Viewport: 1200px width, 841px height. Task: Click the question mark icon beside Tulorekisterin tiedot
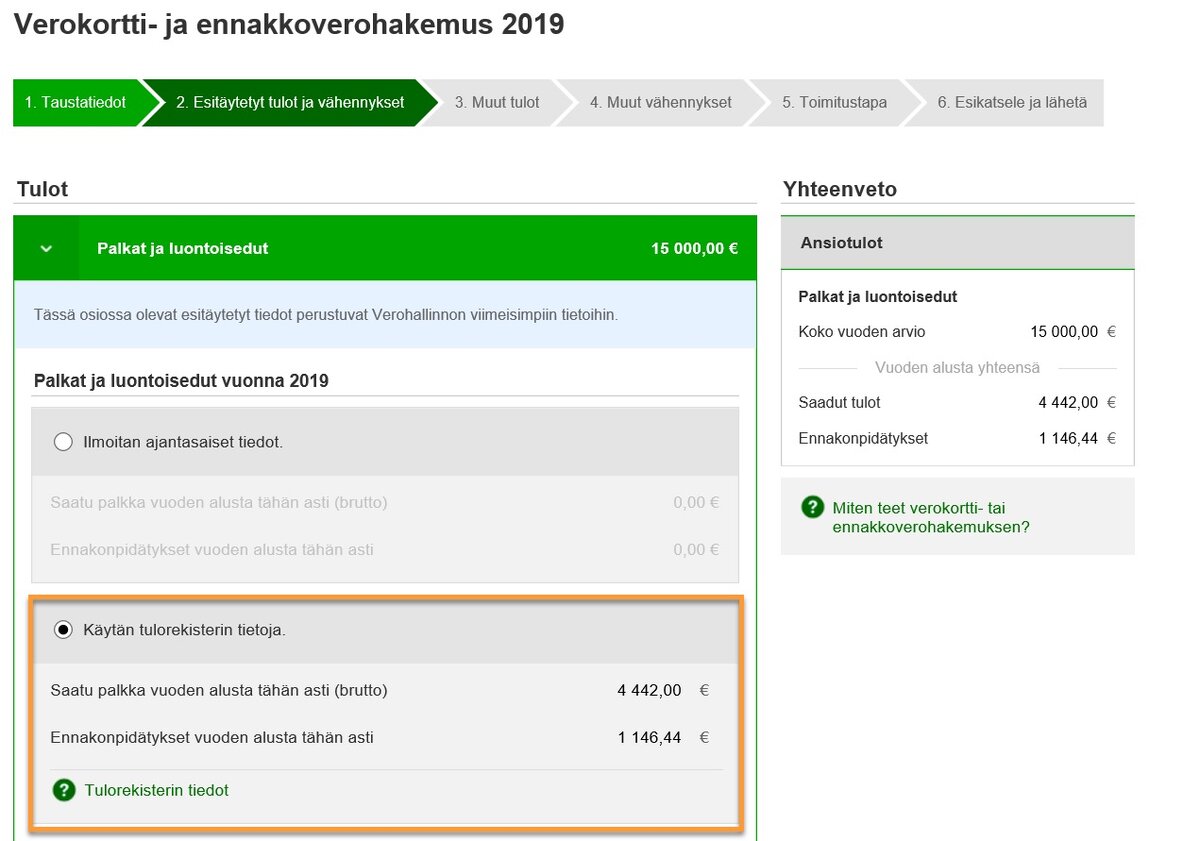[x=64, y=790]
